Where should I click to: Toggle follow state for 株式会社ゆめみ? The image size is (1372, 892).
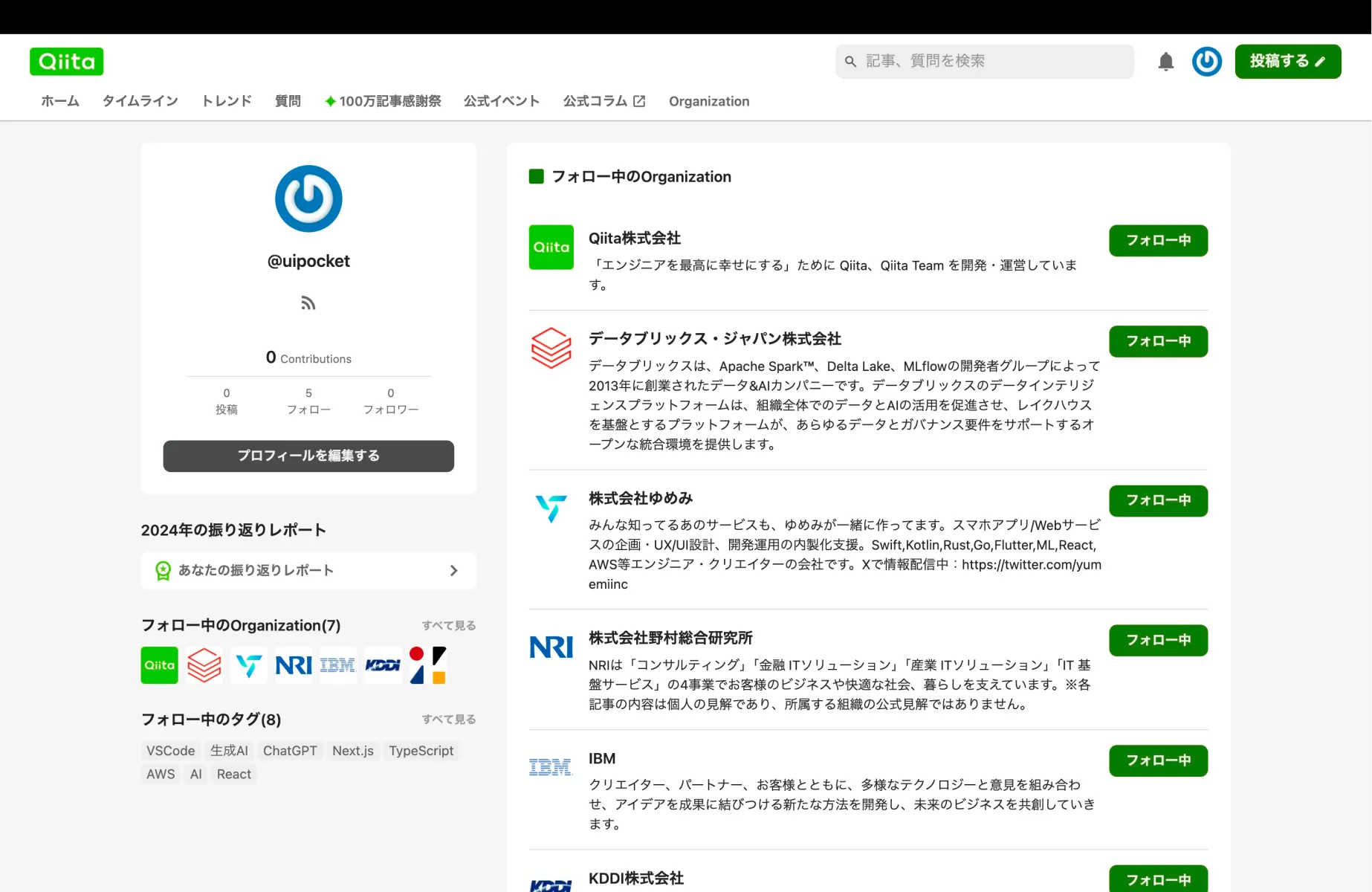[x=1157, y=501]
